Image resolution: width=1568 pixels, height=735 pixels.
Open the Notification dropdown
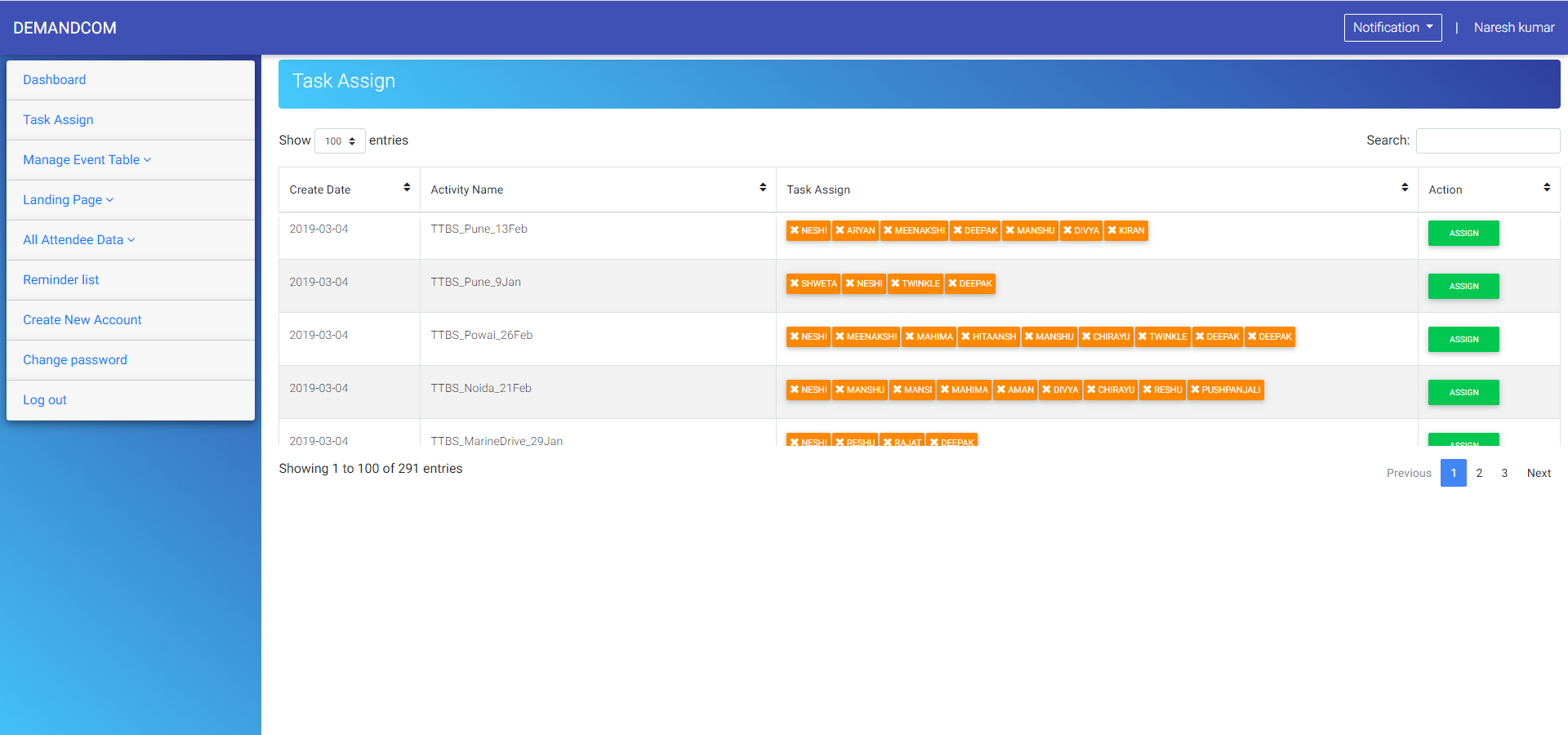click(1392, 28)
